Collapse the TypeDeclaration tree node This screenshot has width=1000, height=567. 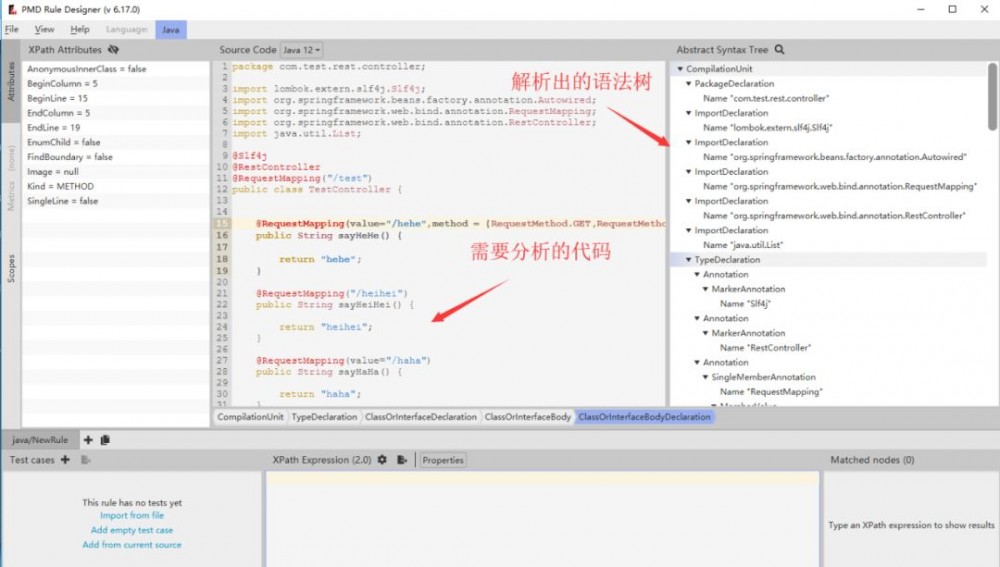(x=689, y=260)
